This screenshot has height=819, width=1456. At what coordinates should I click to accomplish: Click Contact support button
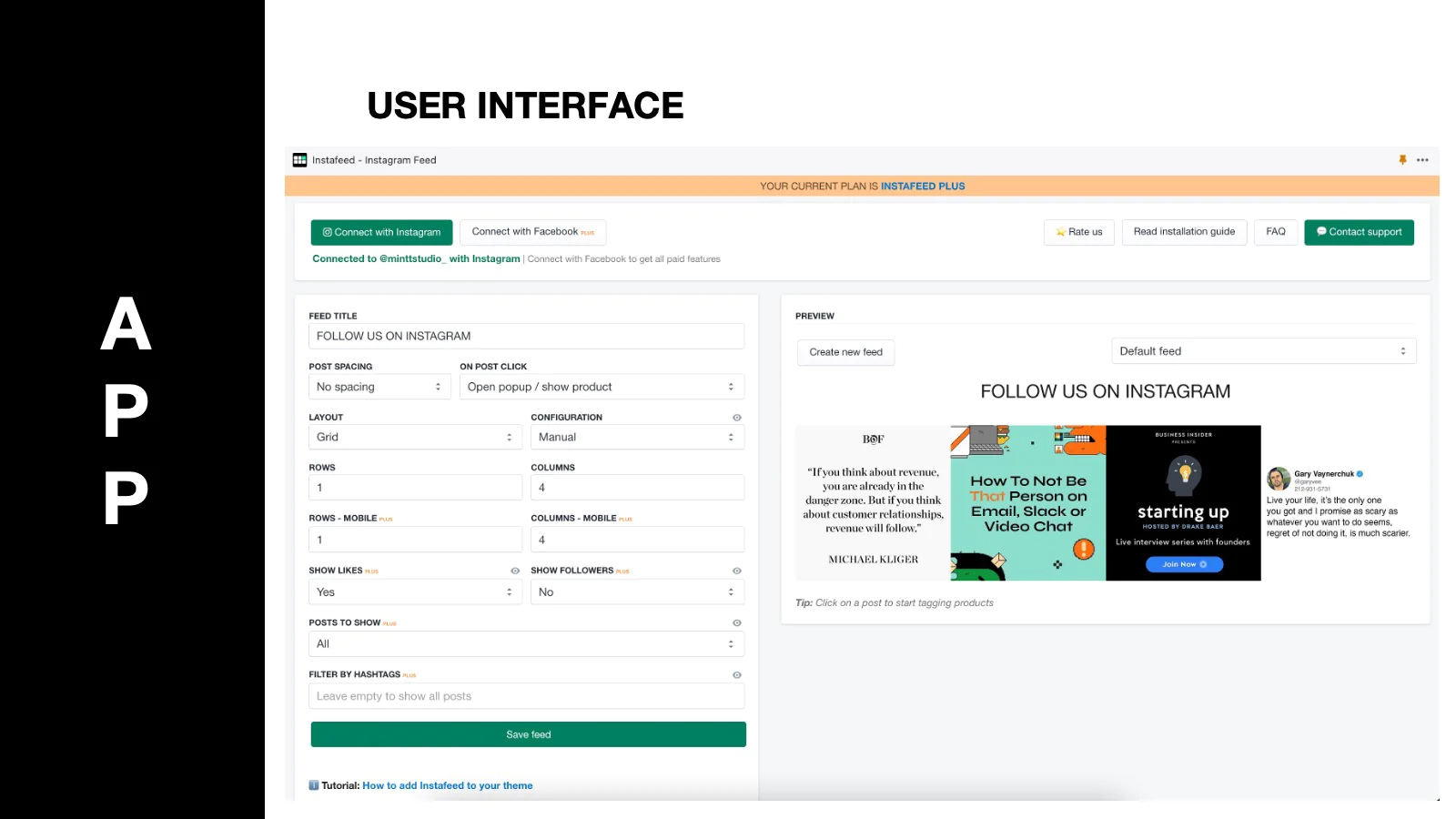[1359, 232]
